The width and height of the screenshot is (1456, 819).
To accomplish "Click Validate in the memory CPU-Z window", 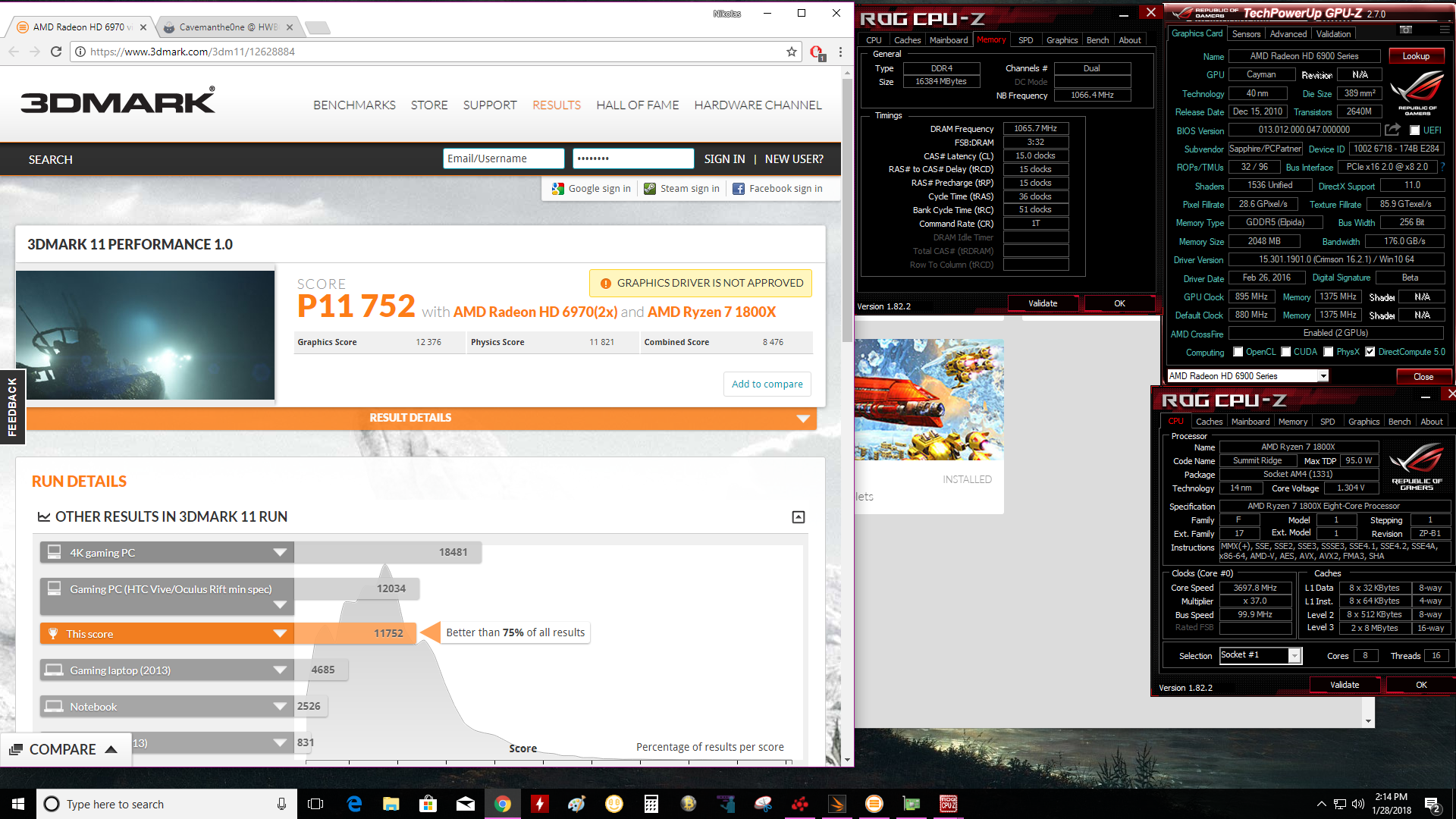I will [1043, 303].
